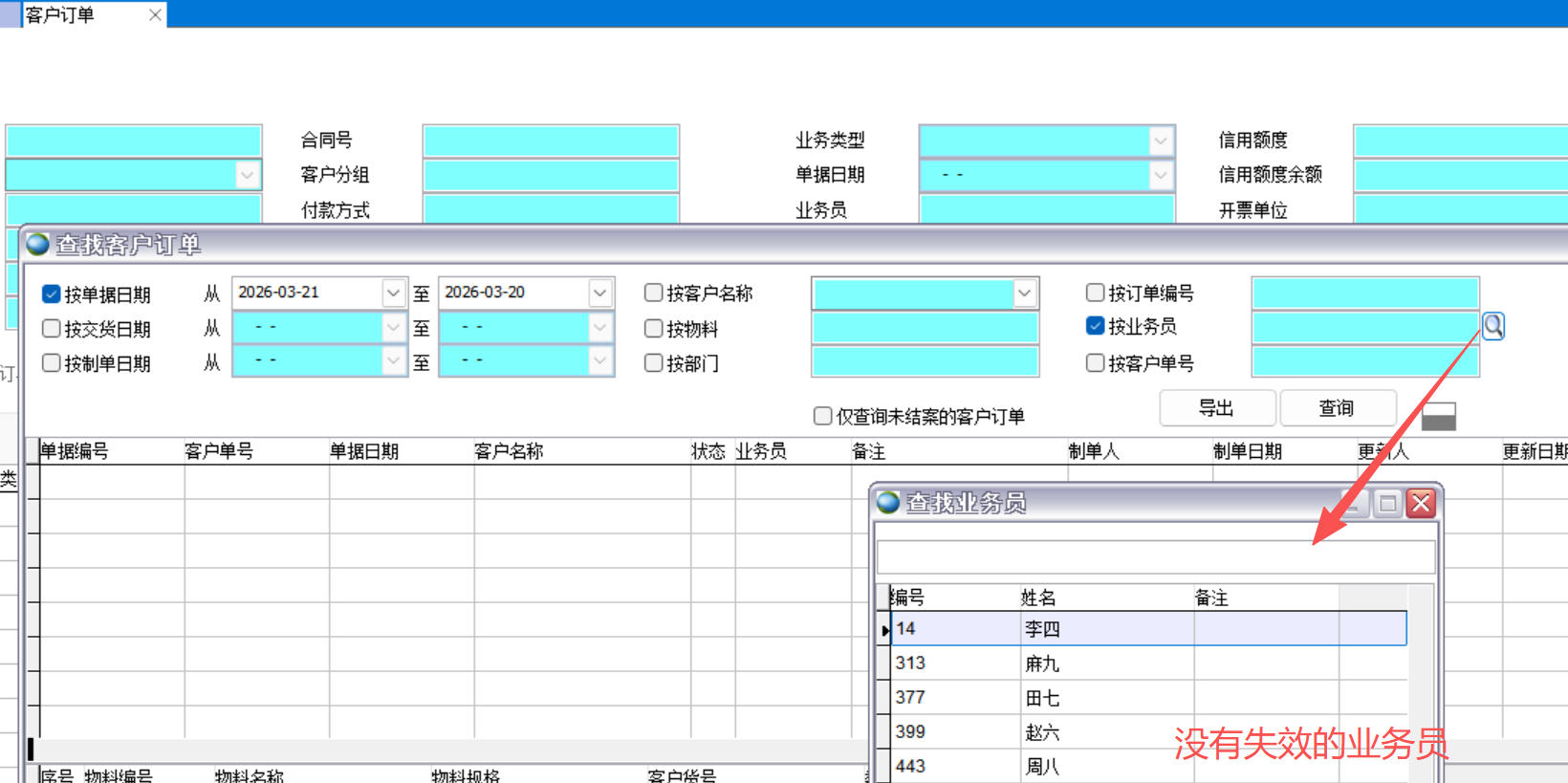Click the search box in 查找业务员 dialog
Viewport: 1568px width, 783px height.
click(1155, 556)
